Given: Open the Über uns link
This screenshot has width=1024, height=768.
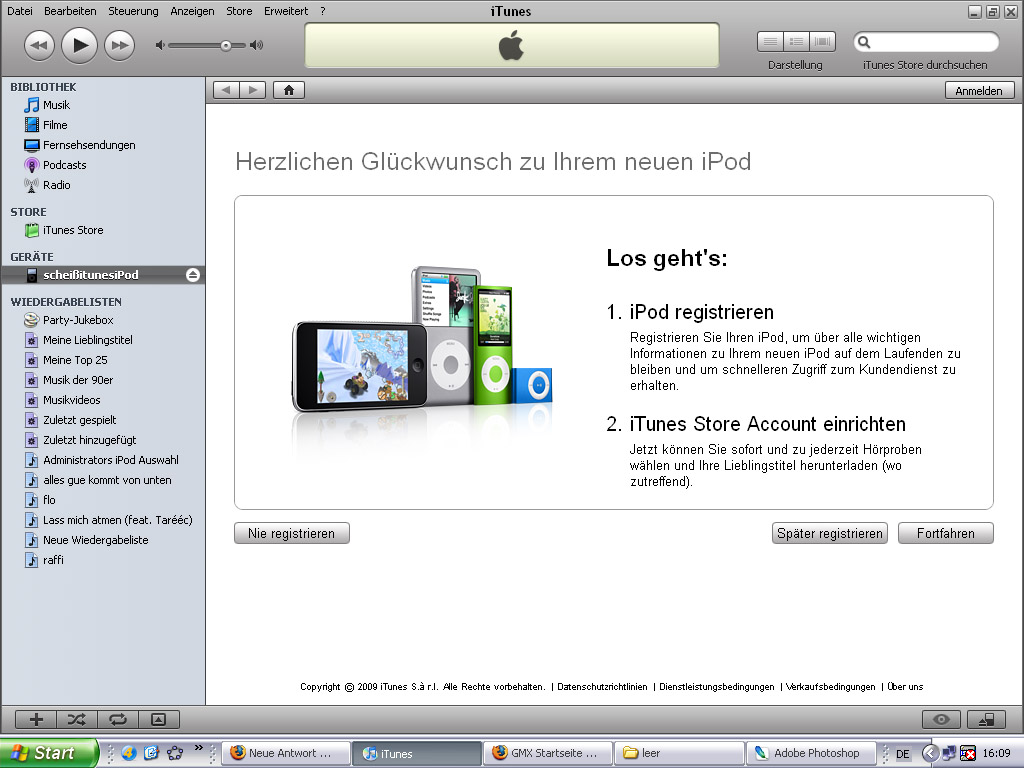Looking at the screenshot, I should coord(905,686).
